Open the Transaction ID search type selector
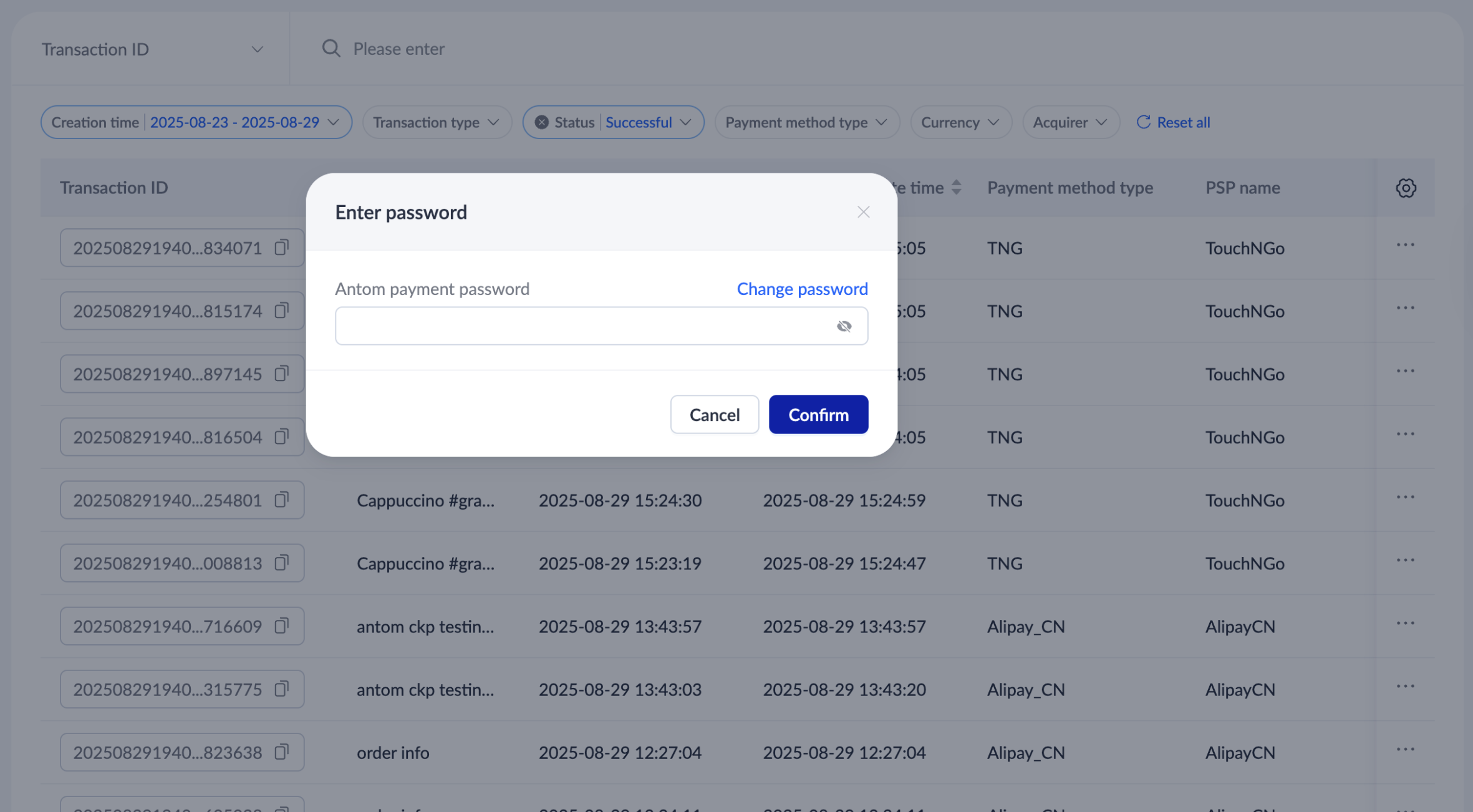 [152, 49]
